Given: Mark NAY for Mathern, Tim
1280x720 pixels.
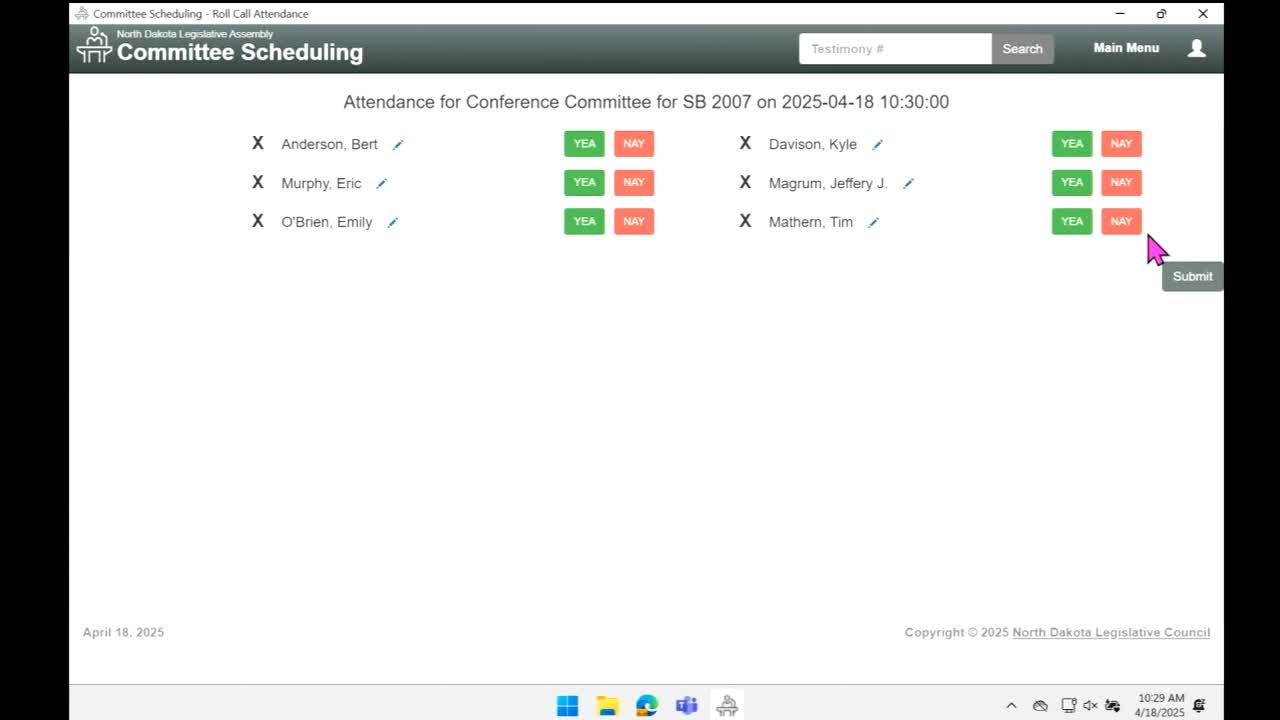Looking at the screenshot, I should [1121, 222].
